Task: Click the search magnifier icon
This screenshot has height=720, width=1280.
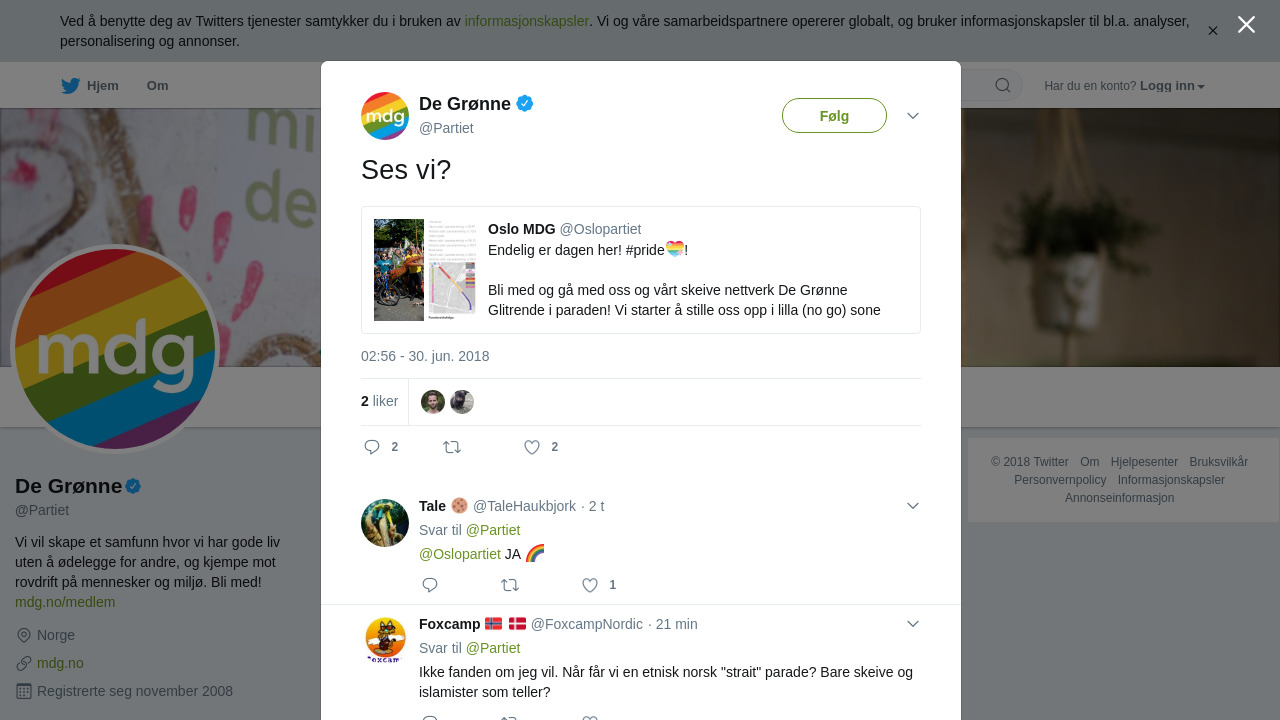Action: 1002,86
